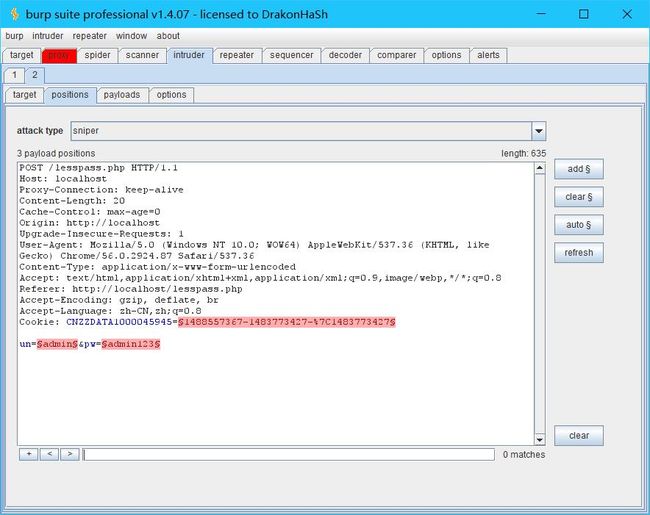Click the highlighted cookie payload value
The height and width of the screenshot is (515, 650).
point(287,322)
